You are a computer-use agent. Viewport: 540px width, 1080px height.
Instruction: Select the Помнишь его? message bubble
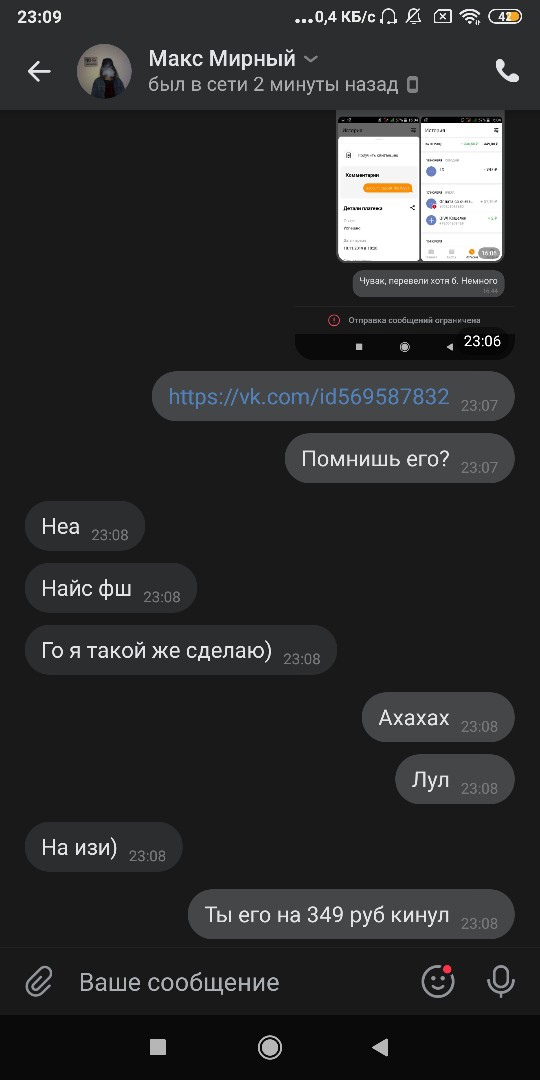click(x=400, y=458)
